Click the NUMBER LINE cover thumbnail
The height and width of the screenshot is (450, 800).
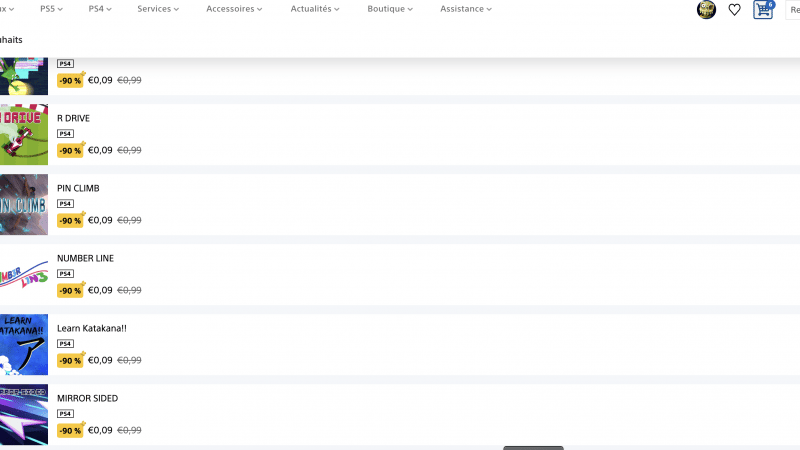pos(24,274)
